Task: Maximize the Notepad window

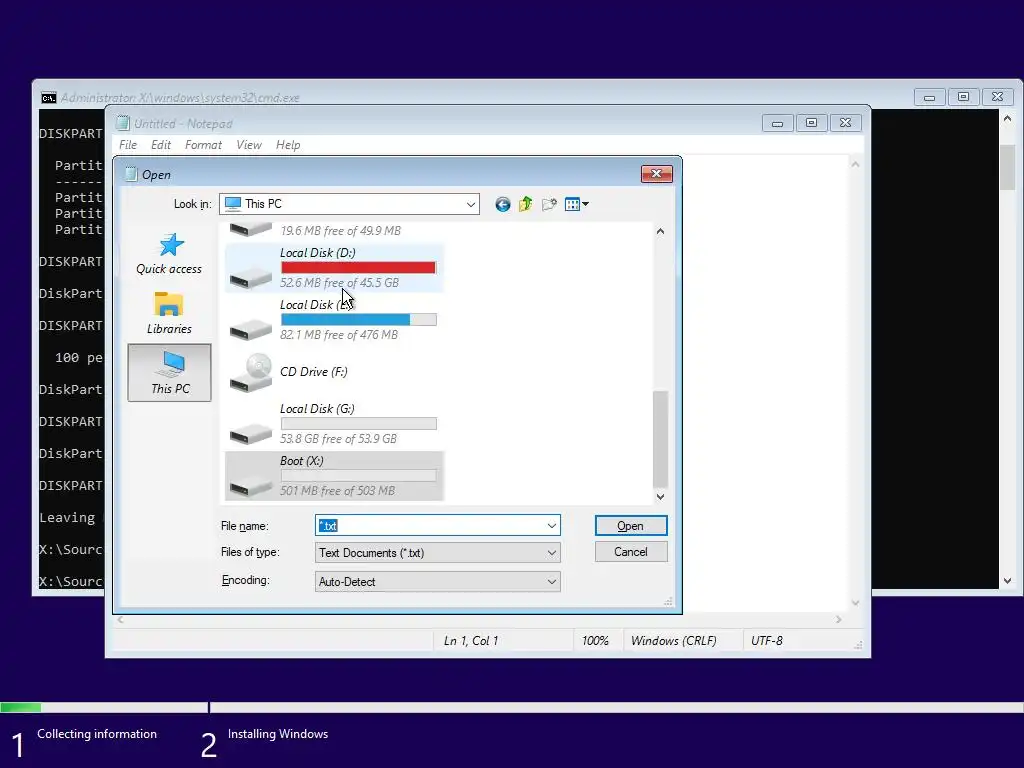Action: click(x=811, y=123)
